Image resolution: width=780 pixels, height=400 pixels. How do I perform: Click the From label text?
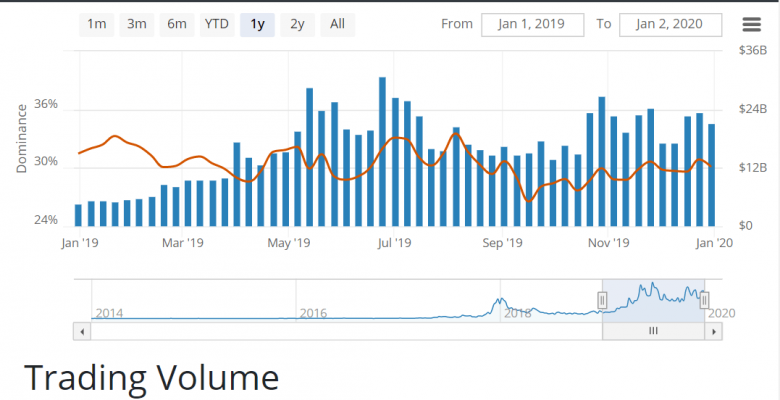pyautogui.click(x=457, y=24)
